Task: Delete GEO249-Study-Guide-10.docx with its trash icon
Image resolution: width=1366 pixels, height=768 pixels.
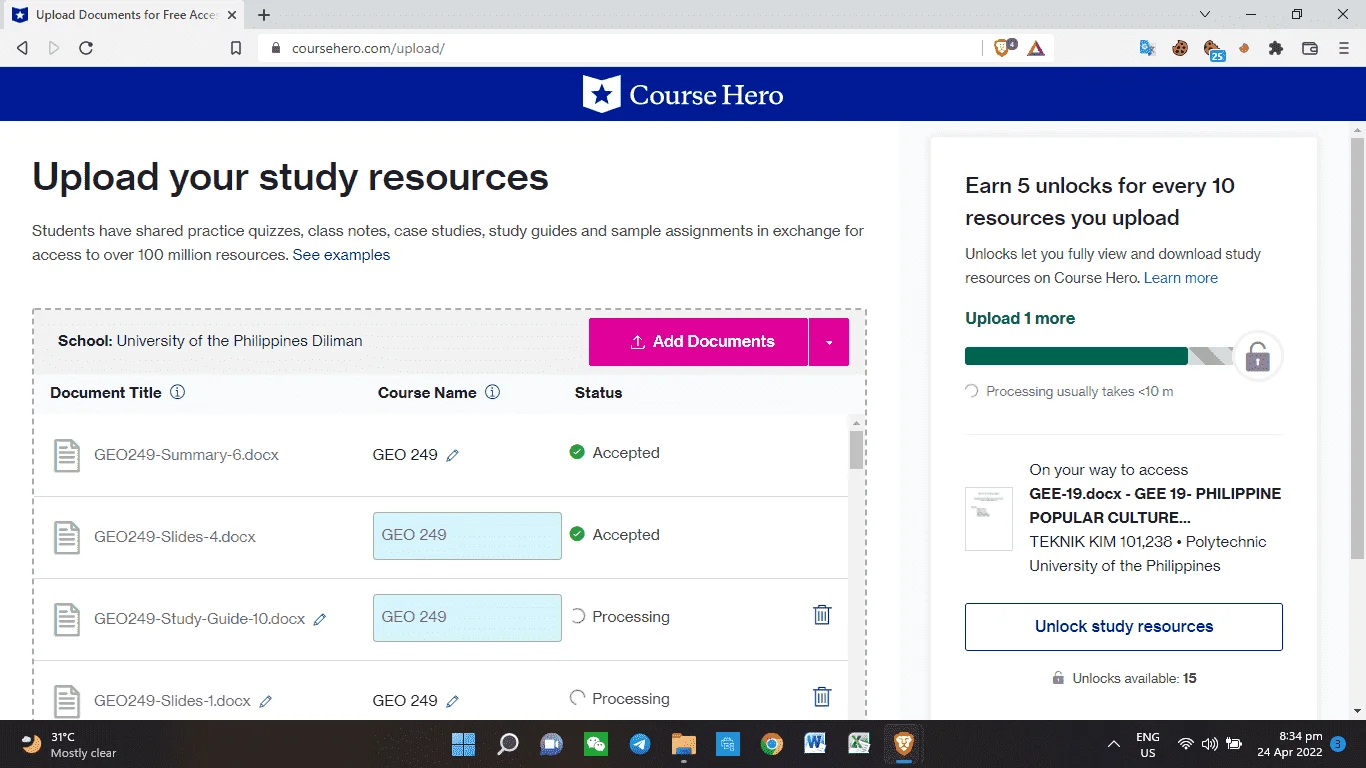Action: 822,615
